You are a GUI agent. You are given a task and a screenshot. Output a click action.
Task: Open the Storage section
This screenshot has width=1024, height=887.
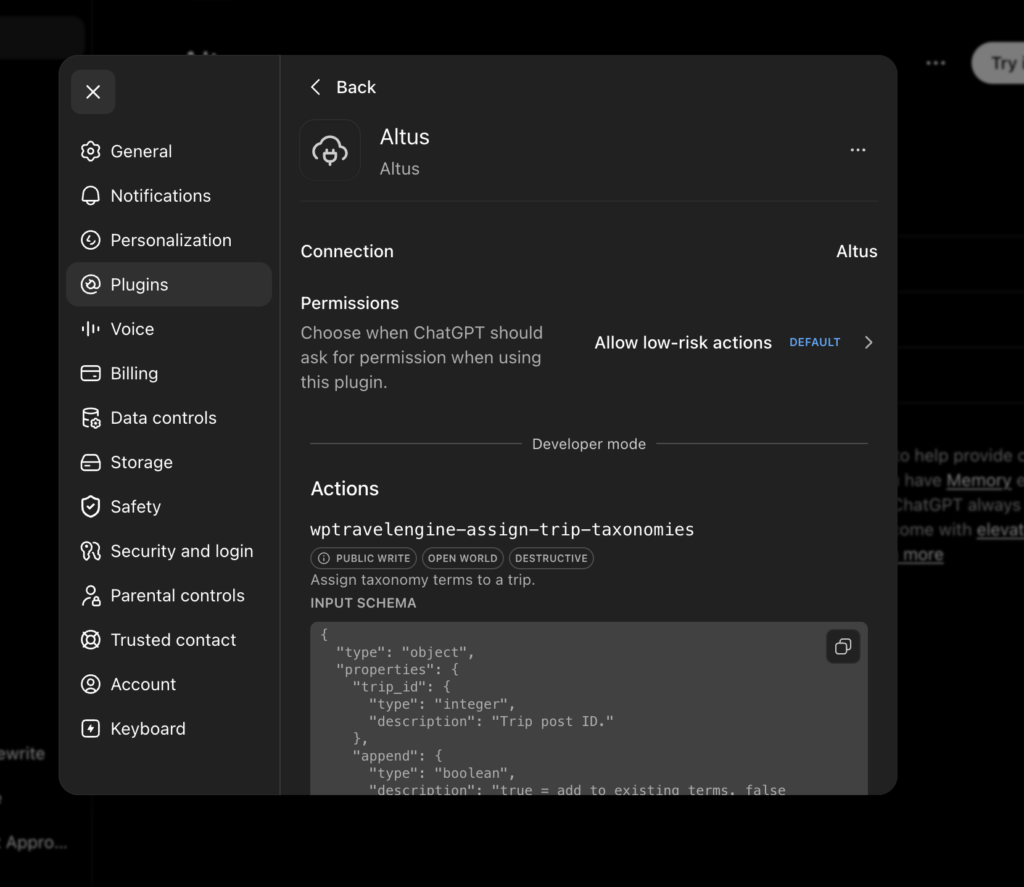point(168,462)
